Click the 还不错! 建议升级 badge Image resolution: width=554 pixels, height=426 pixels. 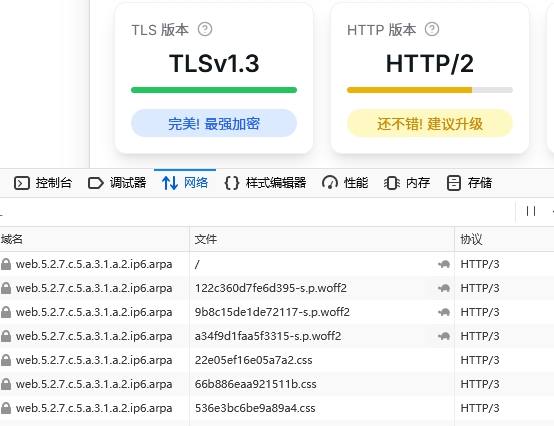click(x=430, y=123)
